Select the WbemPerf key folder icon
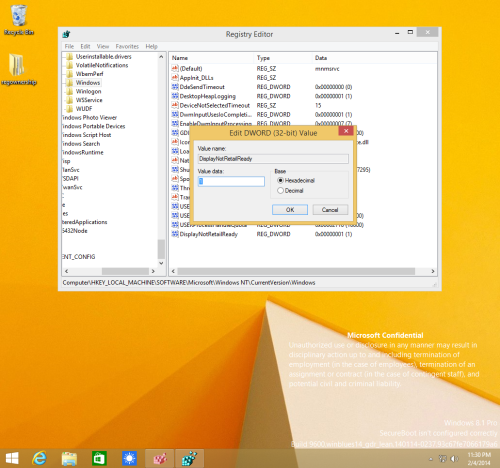This screenshot has width=500, height=468. (x=69, y=74)
